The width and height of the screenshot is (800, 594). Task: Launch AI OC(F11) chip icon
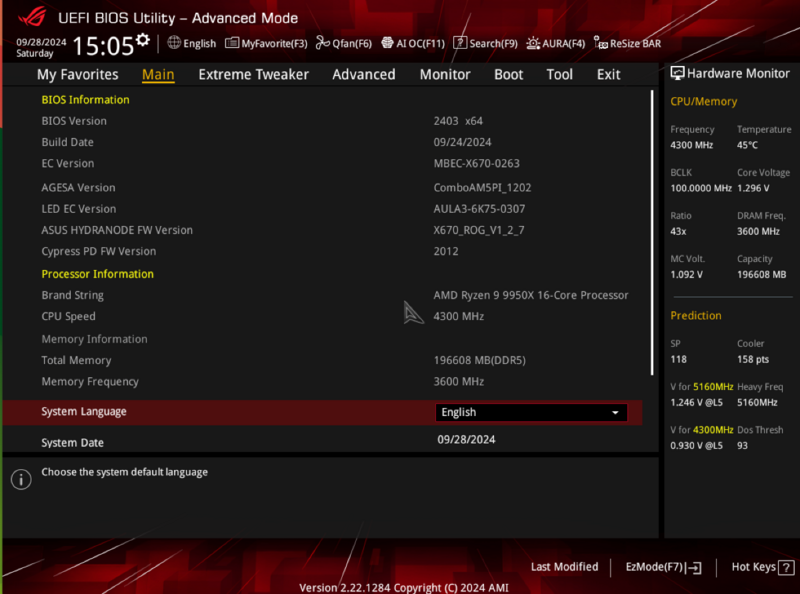(387, 43)
